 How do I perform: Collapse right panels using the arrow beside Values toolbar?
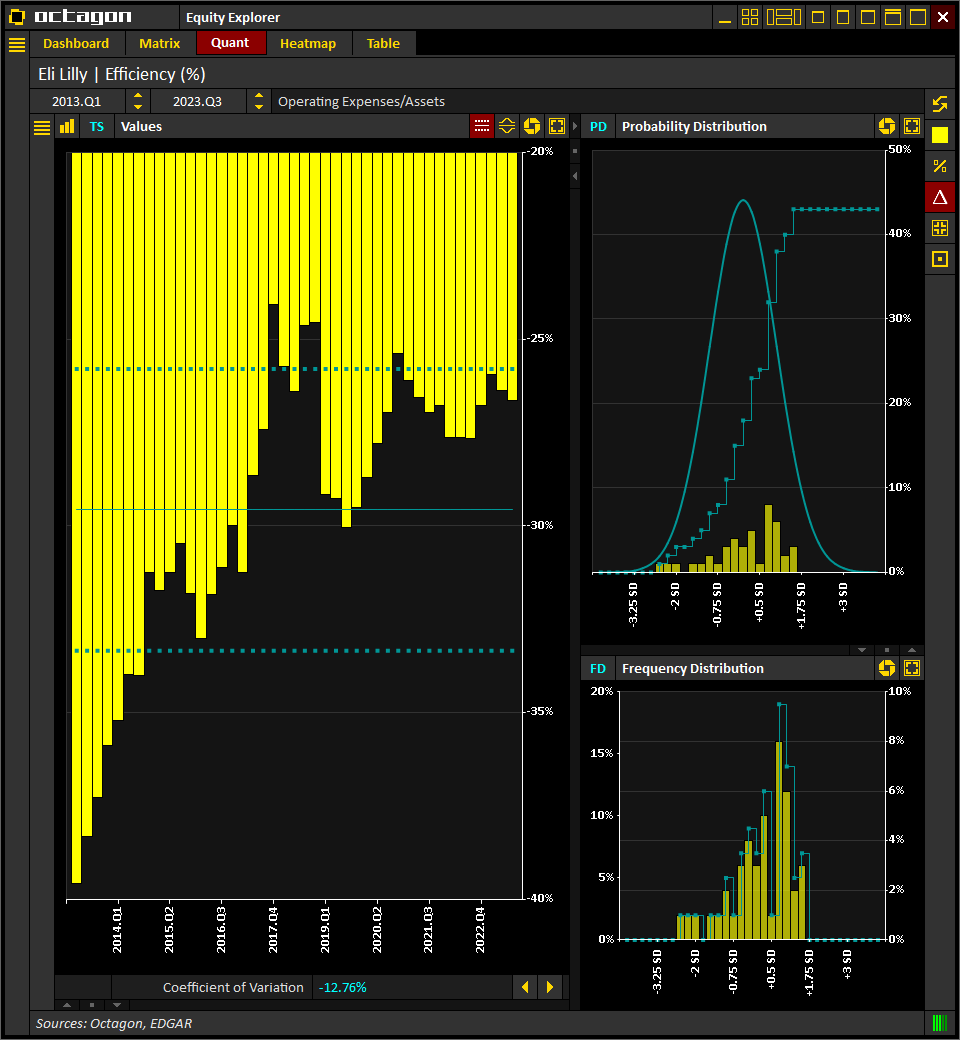point(575,126)
